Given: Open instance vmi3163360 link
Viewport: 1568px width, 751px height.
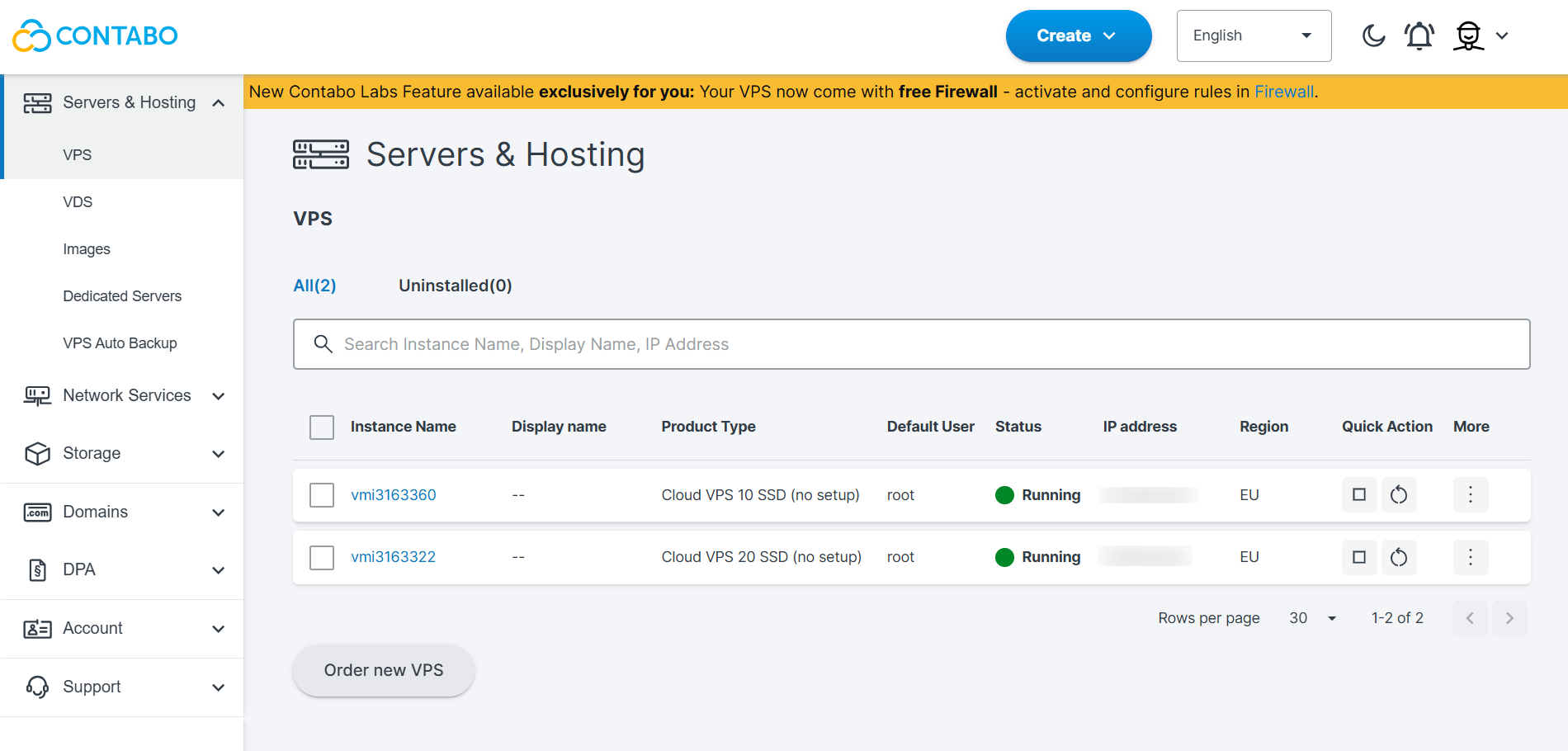Looking at the screenshot, I should pyautogui.click(x=394, y=495).
